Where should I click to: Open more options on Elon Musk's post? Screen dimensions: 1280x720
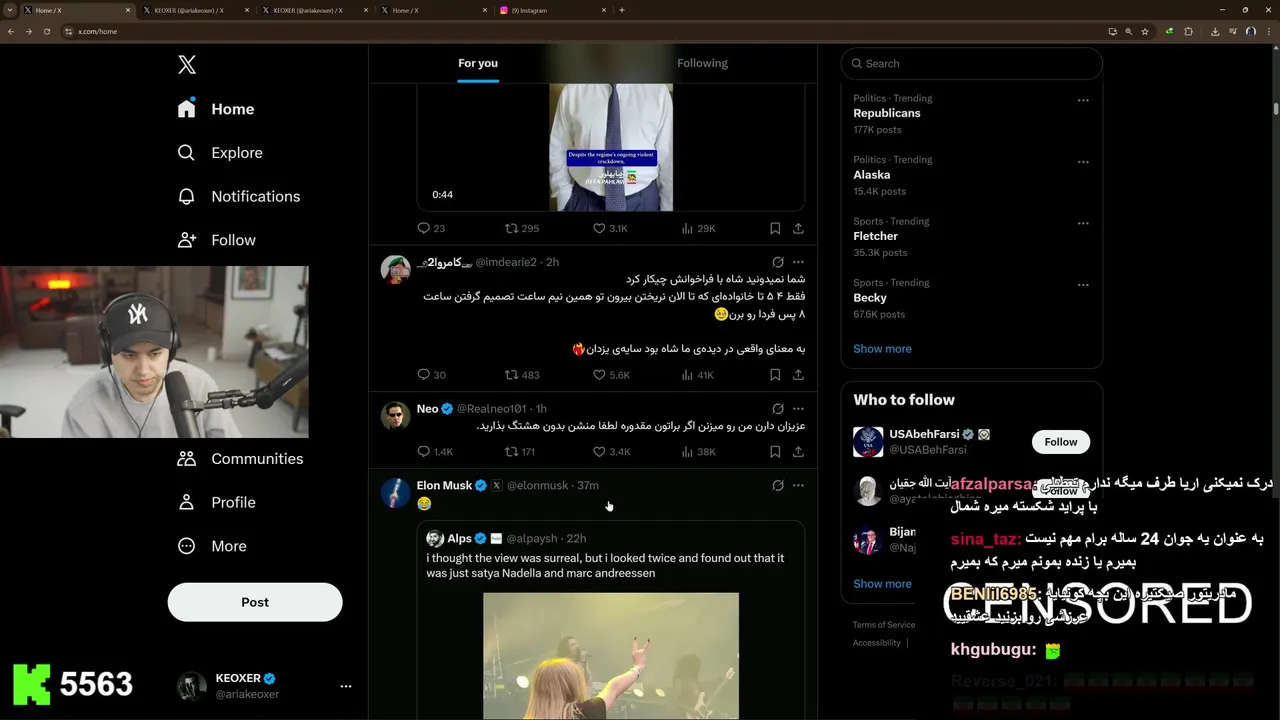tap(798, 486)
